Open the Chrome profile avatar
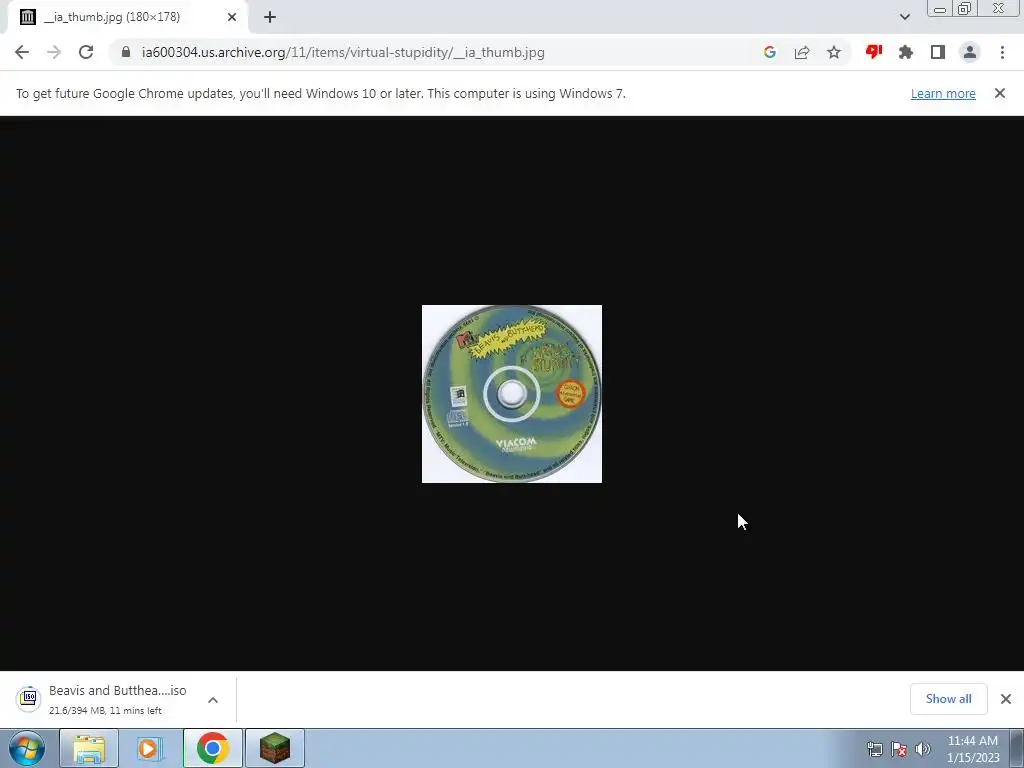This screenshot has width=1024, height=768. 970,52
